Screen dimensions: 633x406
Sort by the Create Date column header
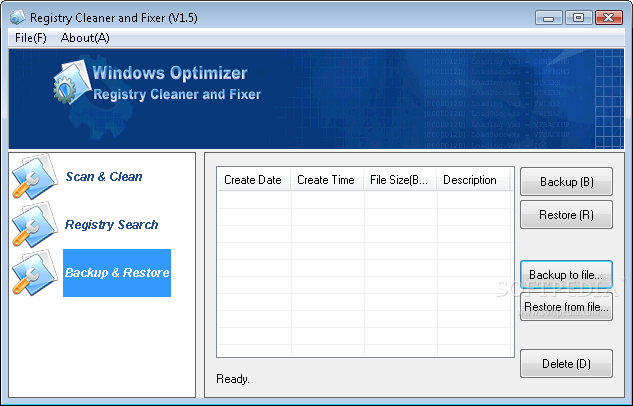254,180
